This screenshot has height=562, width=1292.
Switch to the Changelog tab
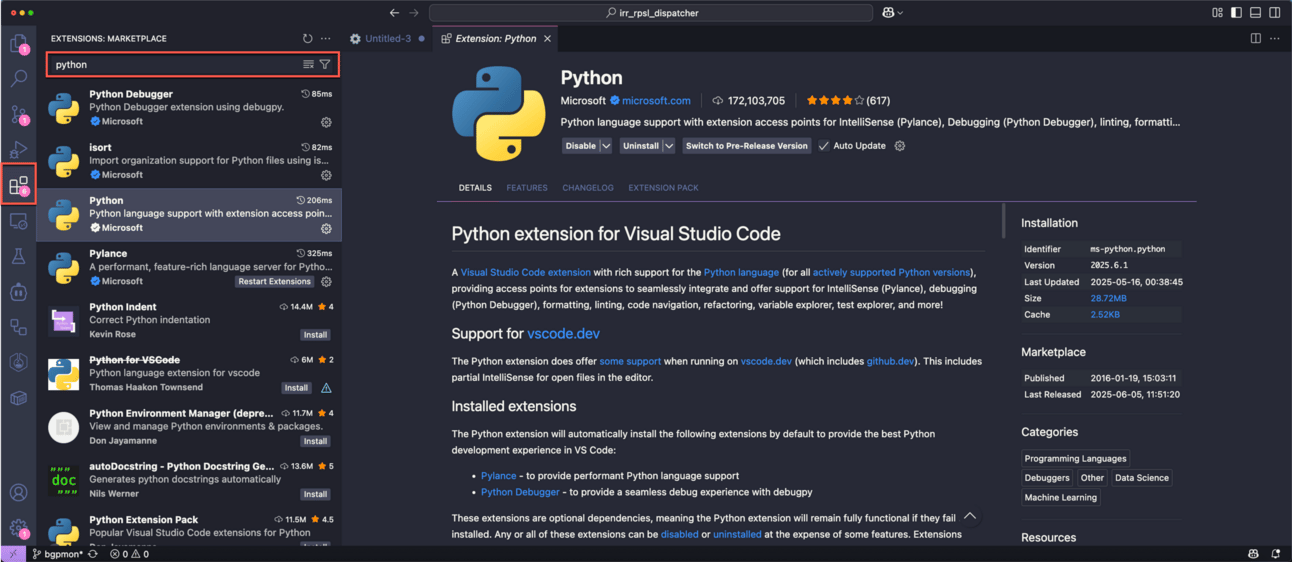click(587, 188)
